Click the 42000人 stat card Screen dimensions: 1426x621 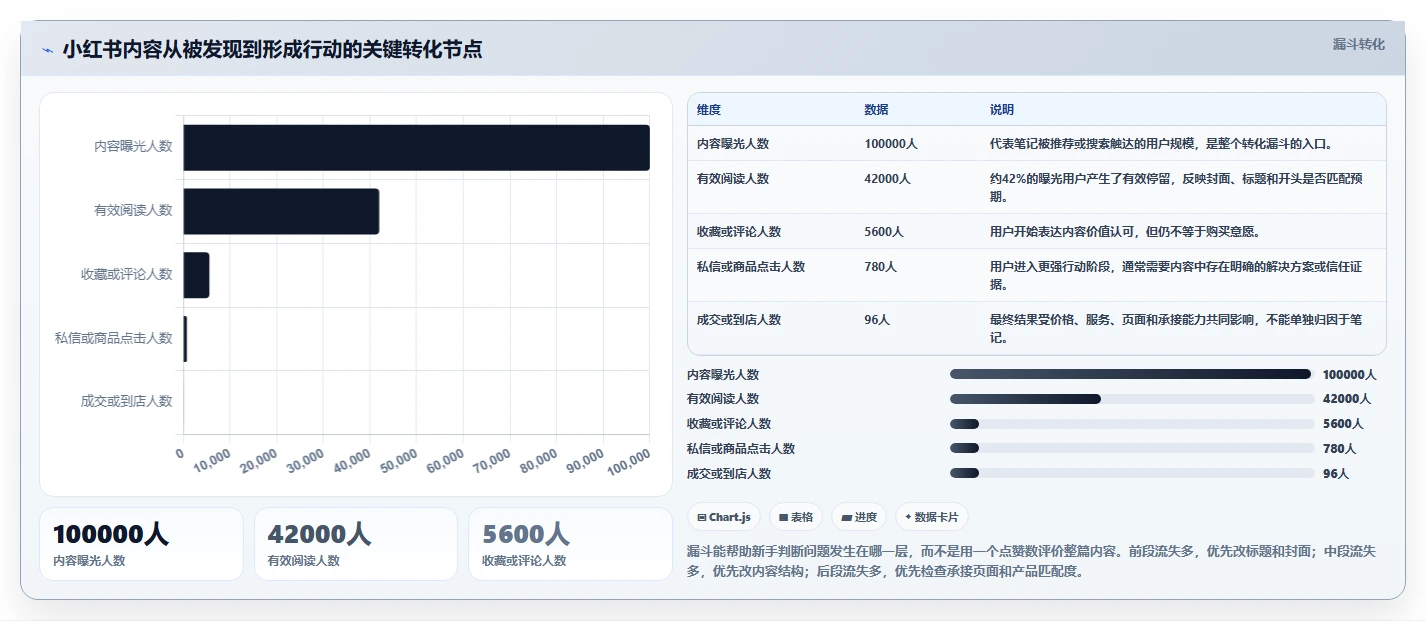click(356, 544)
